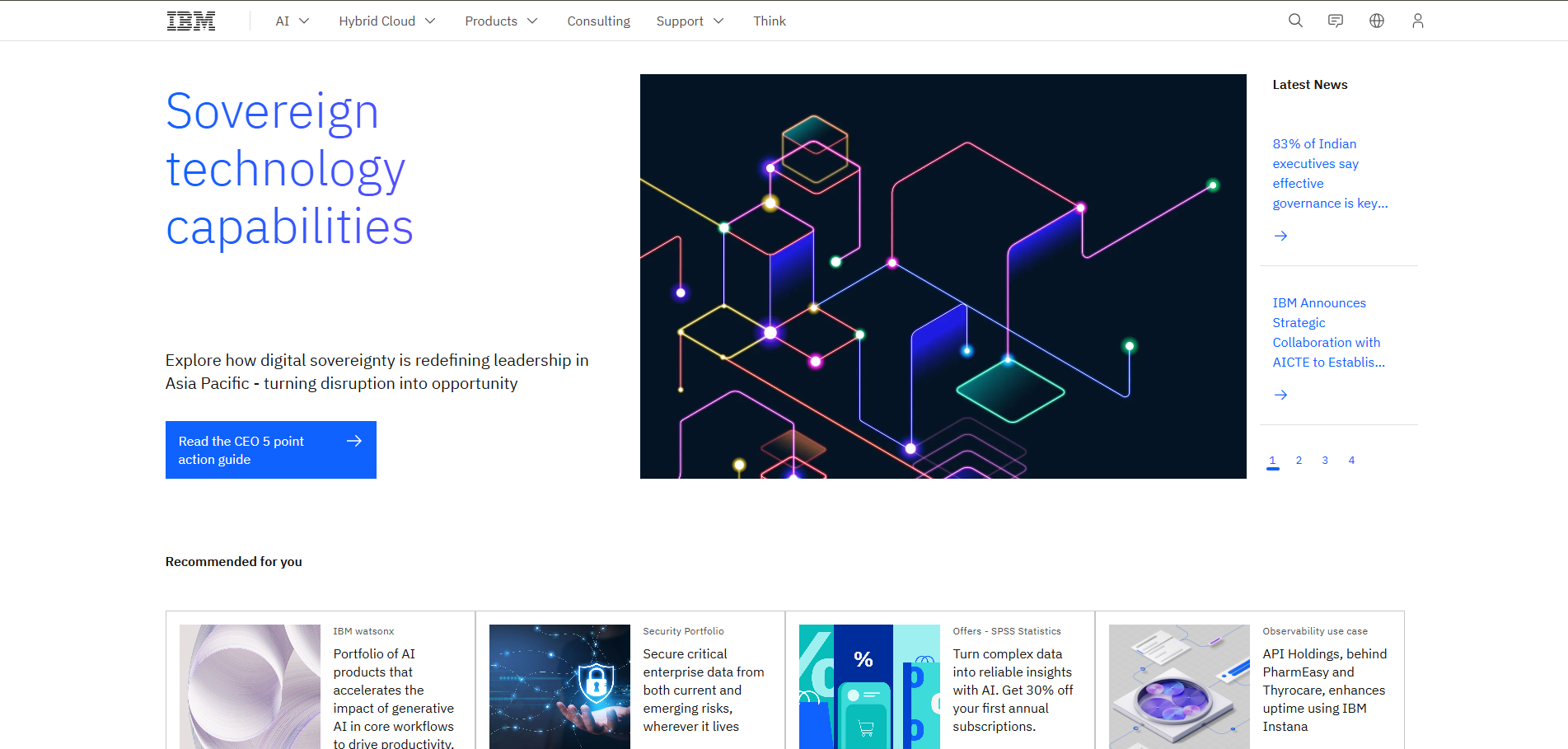Viewport: 1568px width, 749px height.
Task: Click arrow under 'IBM Announces Strategic Collaboration' news
Action: (1280, 395)
